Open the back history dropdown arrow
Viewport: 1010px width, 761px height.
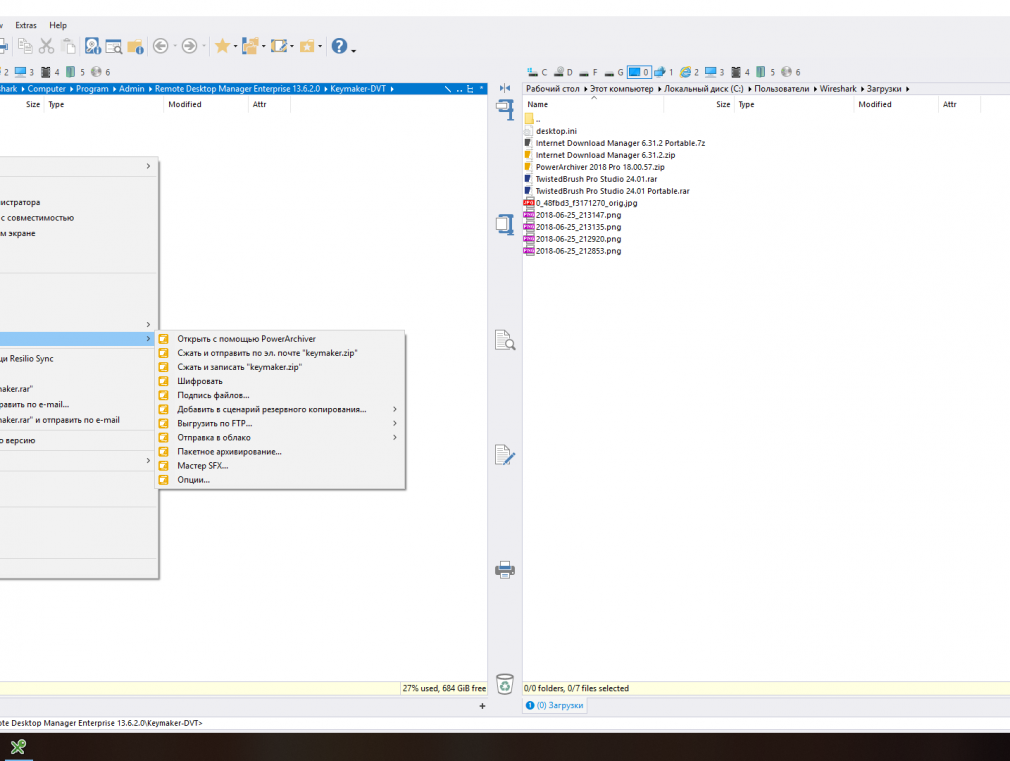click(x=175, y=46)
